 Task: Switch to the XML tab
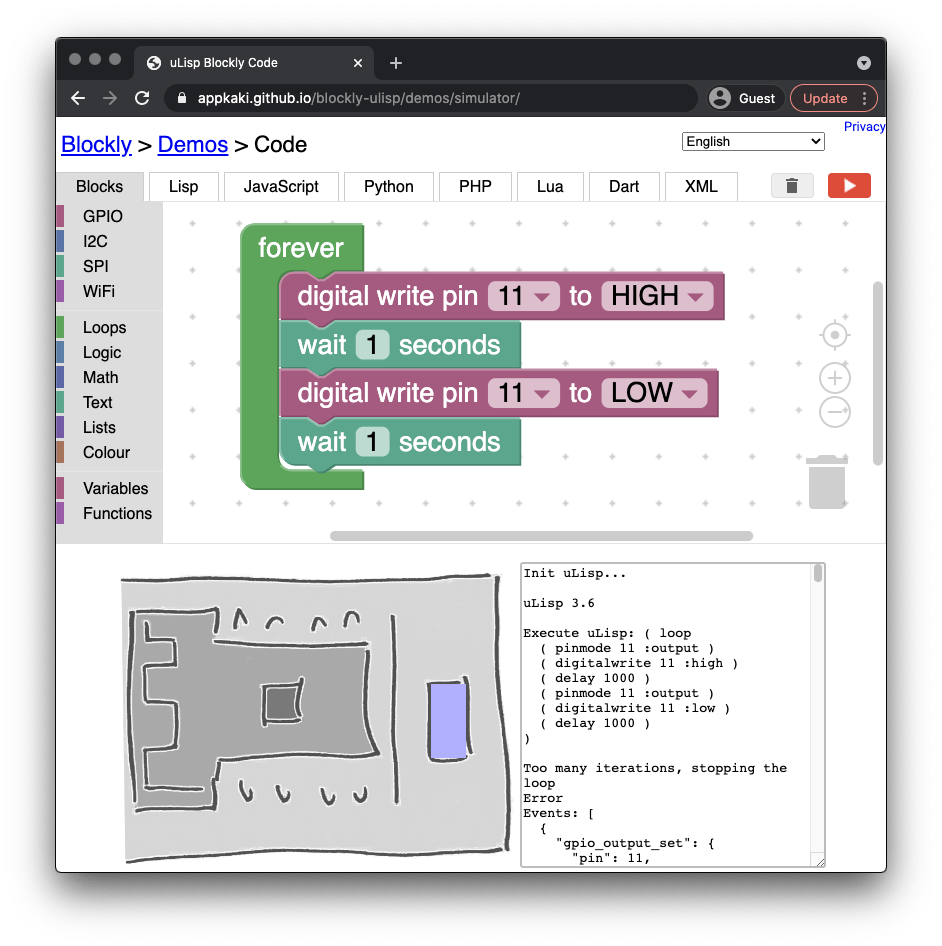(700, 186)
